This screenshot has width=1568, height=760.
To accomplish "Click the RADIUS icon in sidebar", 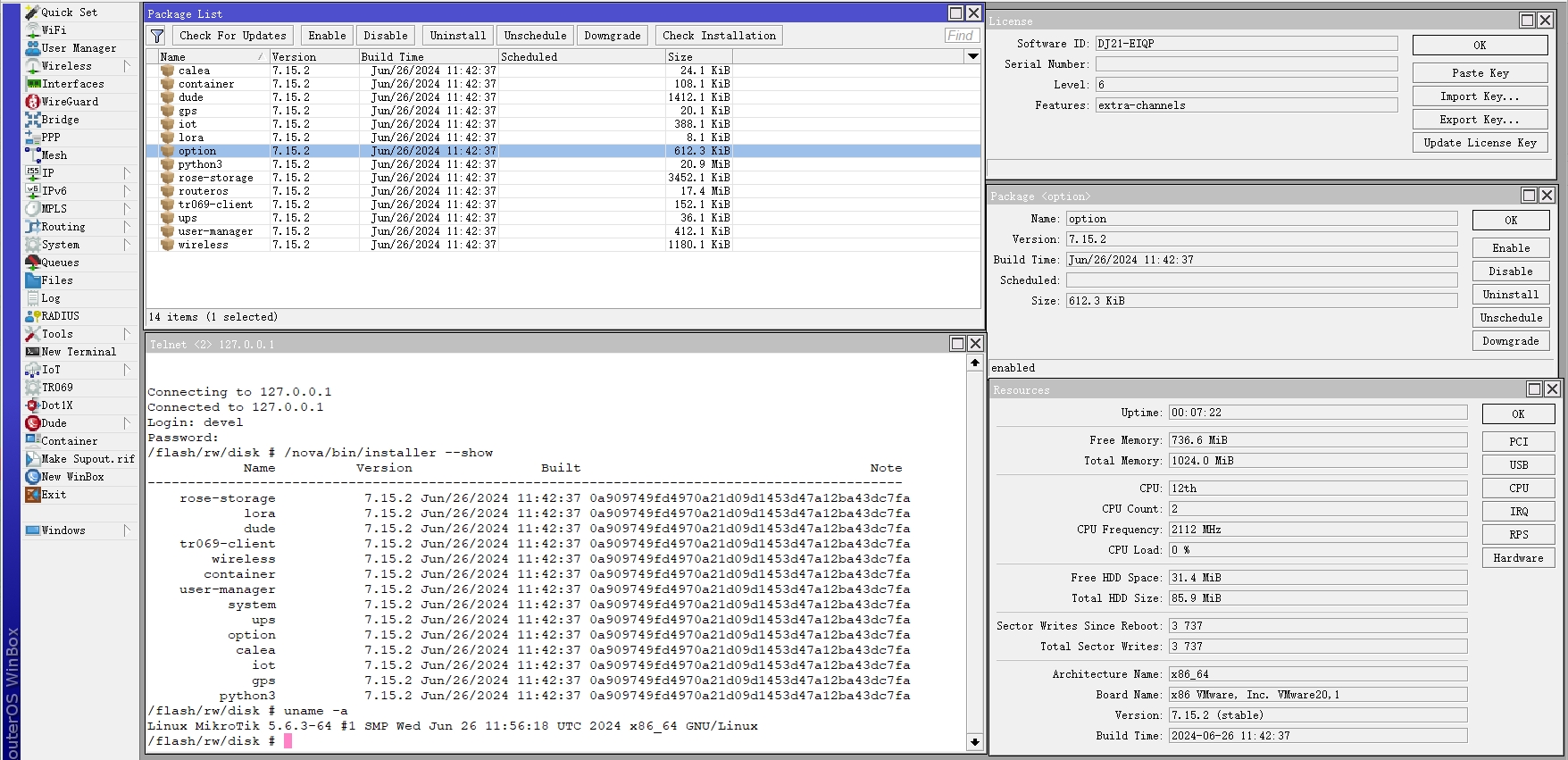I will coord(33,316).
